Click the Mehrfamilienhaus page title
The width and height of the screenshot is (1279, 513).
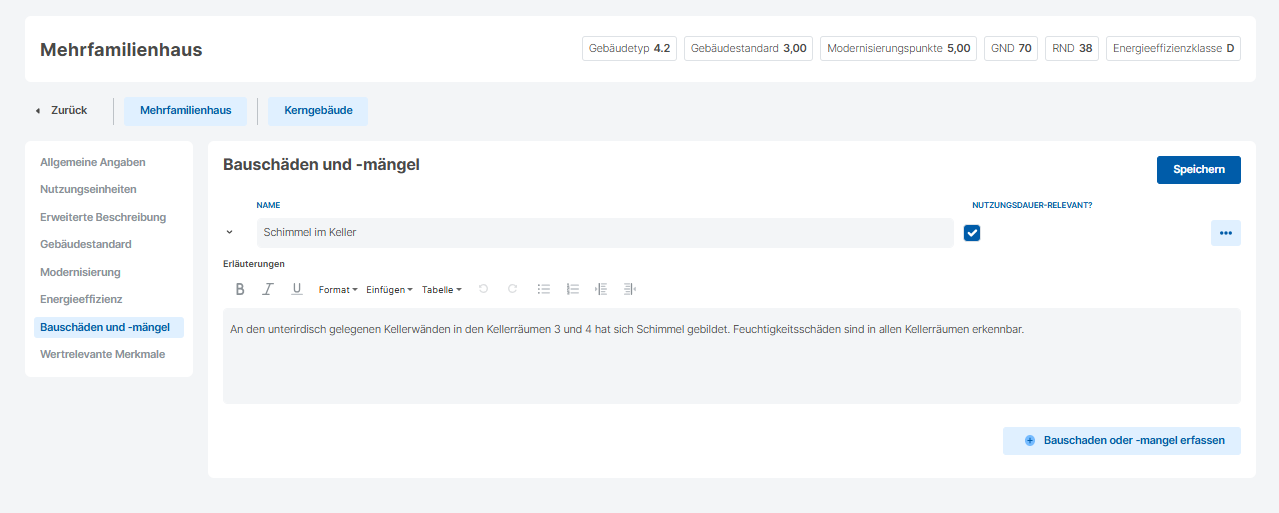click(121, 50)
